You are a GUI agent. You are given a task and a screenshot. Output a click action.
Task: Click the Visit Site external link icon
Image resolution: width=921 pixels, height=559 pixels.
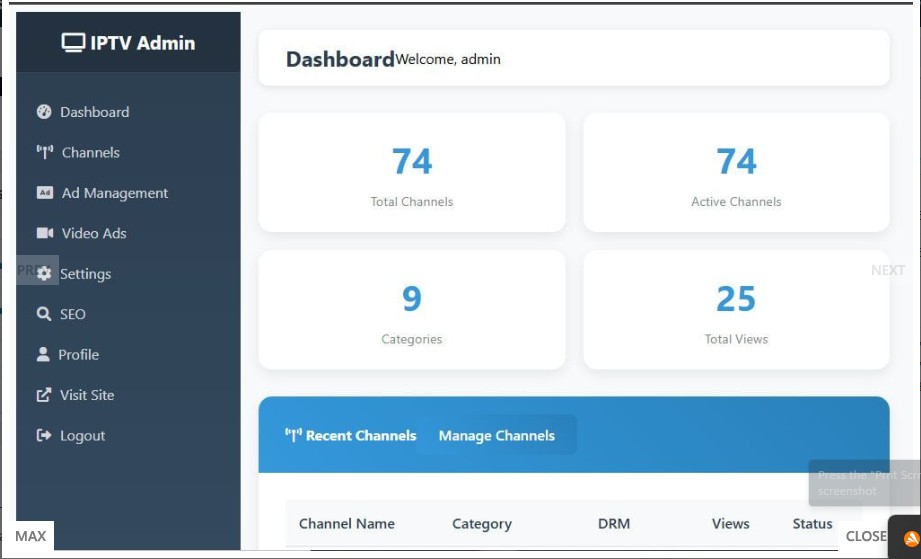click(x=44, y=395)
